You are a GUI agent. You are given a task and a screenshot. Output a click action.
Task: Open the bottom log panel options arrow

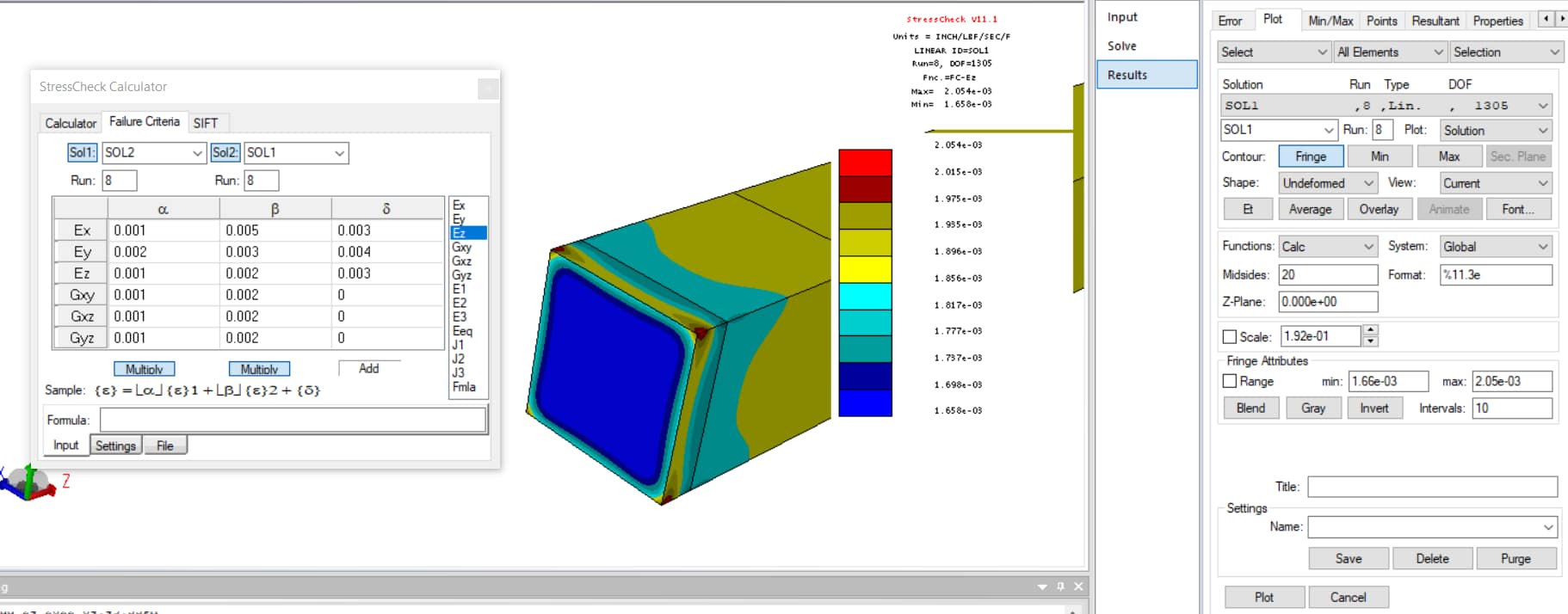click(1042, 586)
